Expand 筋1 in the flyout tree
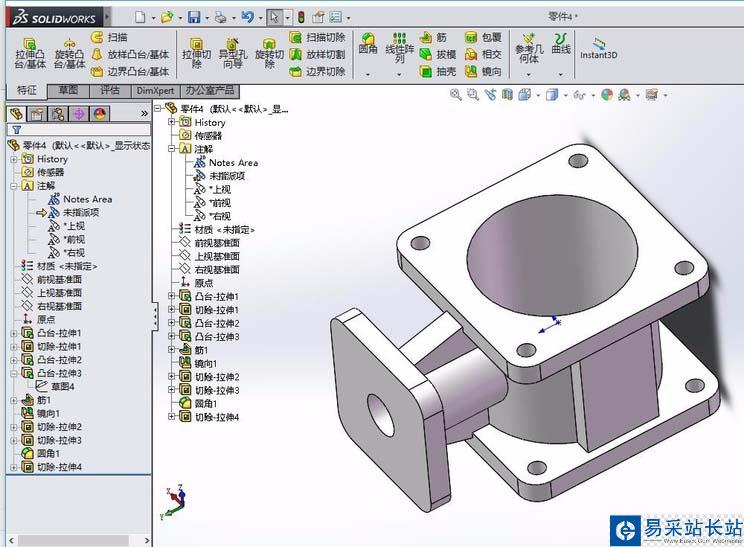This screenshot has height=547, width=744. 171,350
